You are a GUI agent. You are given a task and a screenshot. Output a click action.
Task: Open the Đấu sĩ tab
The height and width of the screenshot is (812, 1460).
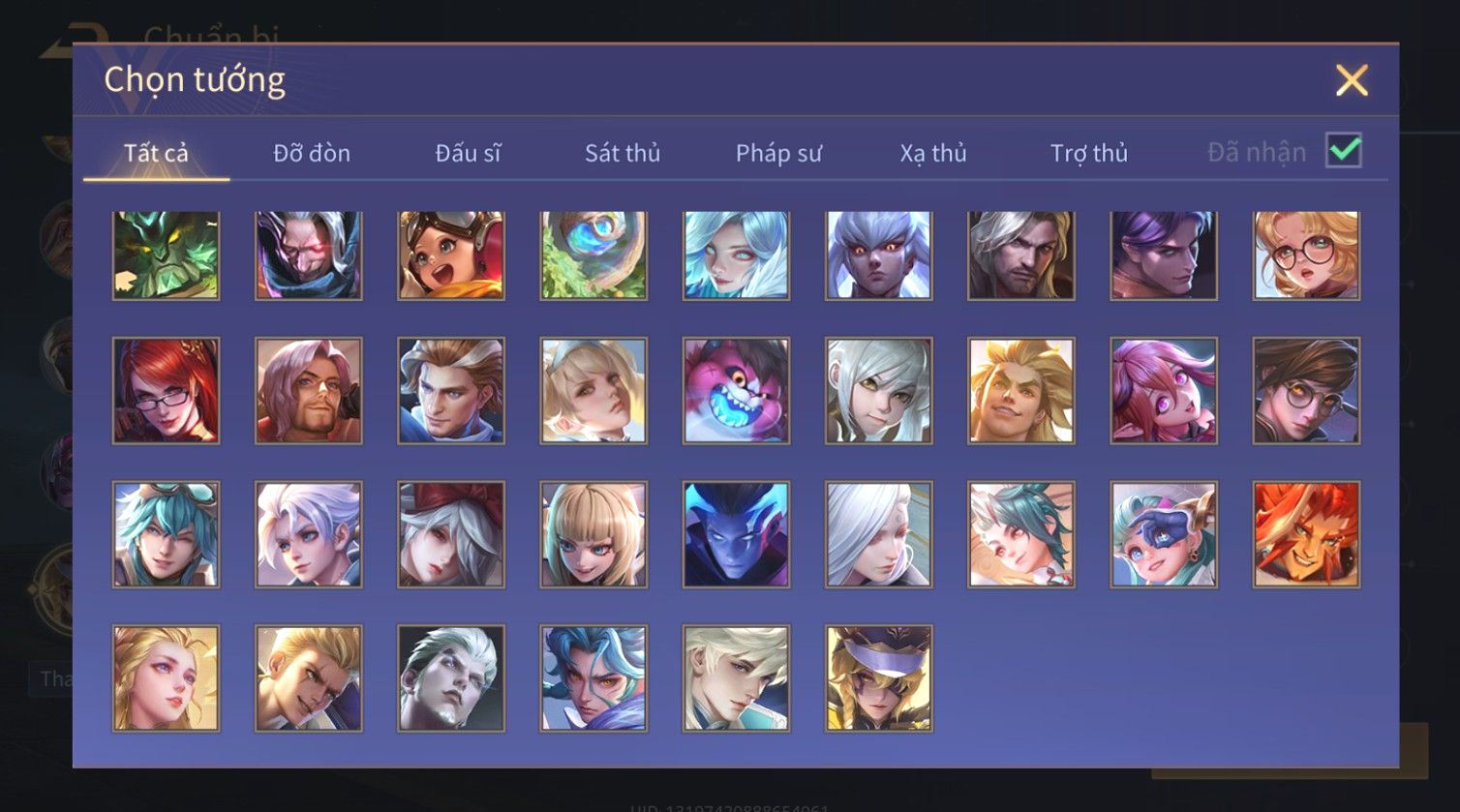468,153
